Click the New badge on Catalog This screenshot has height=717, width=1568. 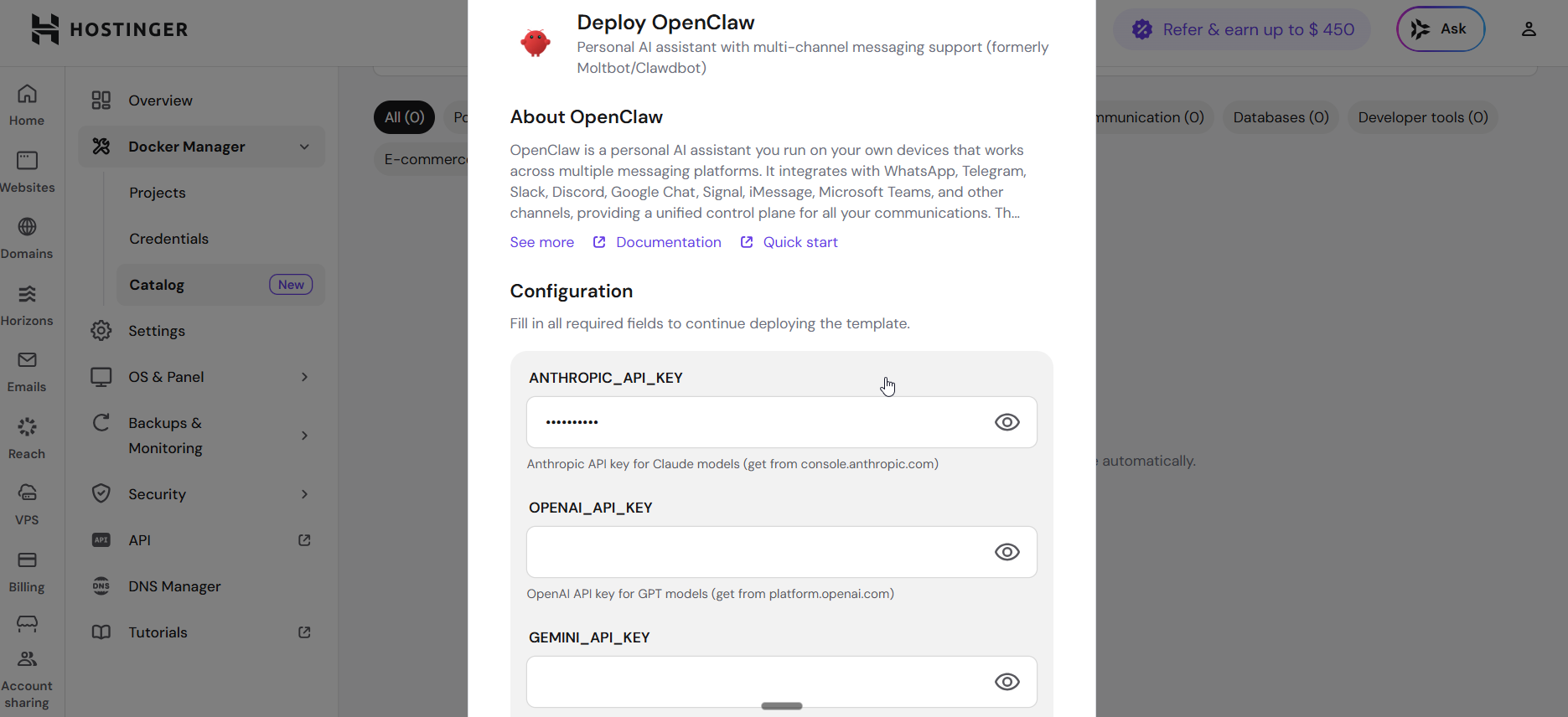pyautogui.click(x=291, y=285)
